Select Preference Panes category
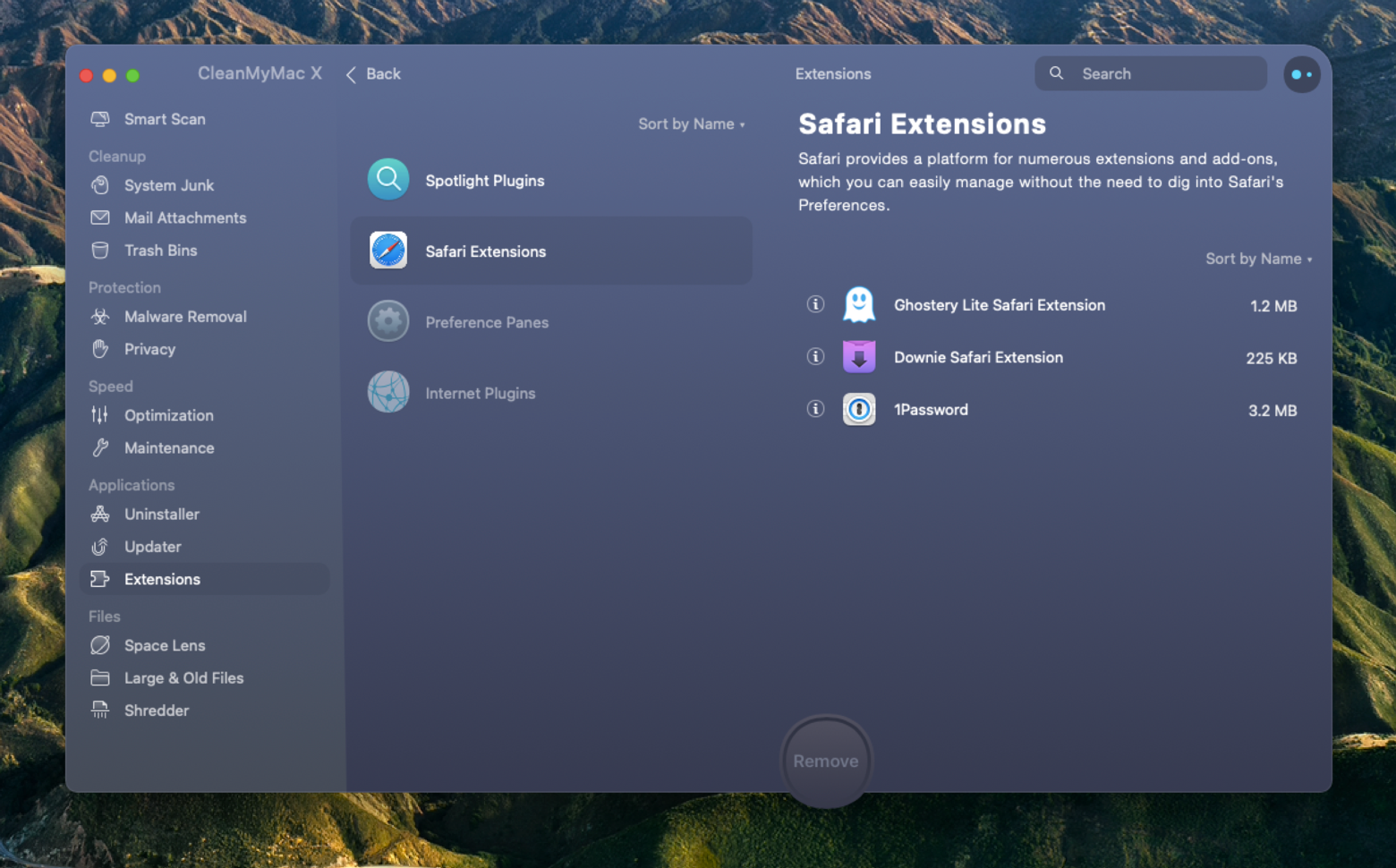 coord(487,322)
